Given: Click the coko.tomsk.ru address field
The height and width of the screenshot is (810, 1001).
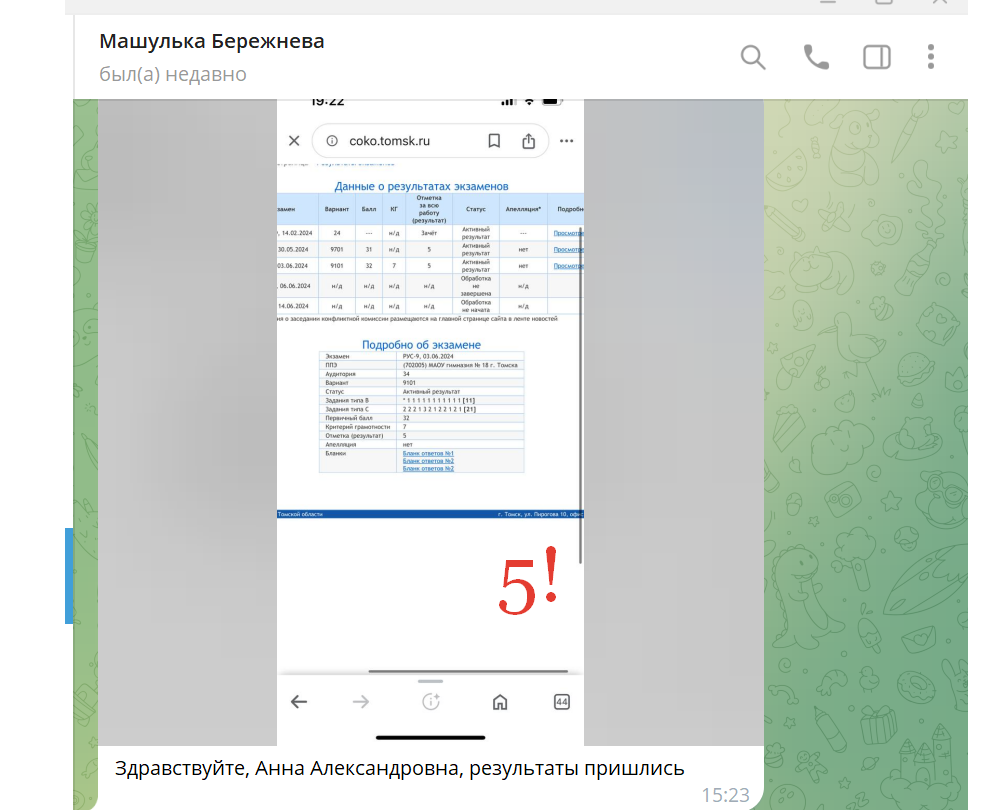Looking at the screenshot, I should 390,141.
